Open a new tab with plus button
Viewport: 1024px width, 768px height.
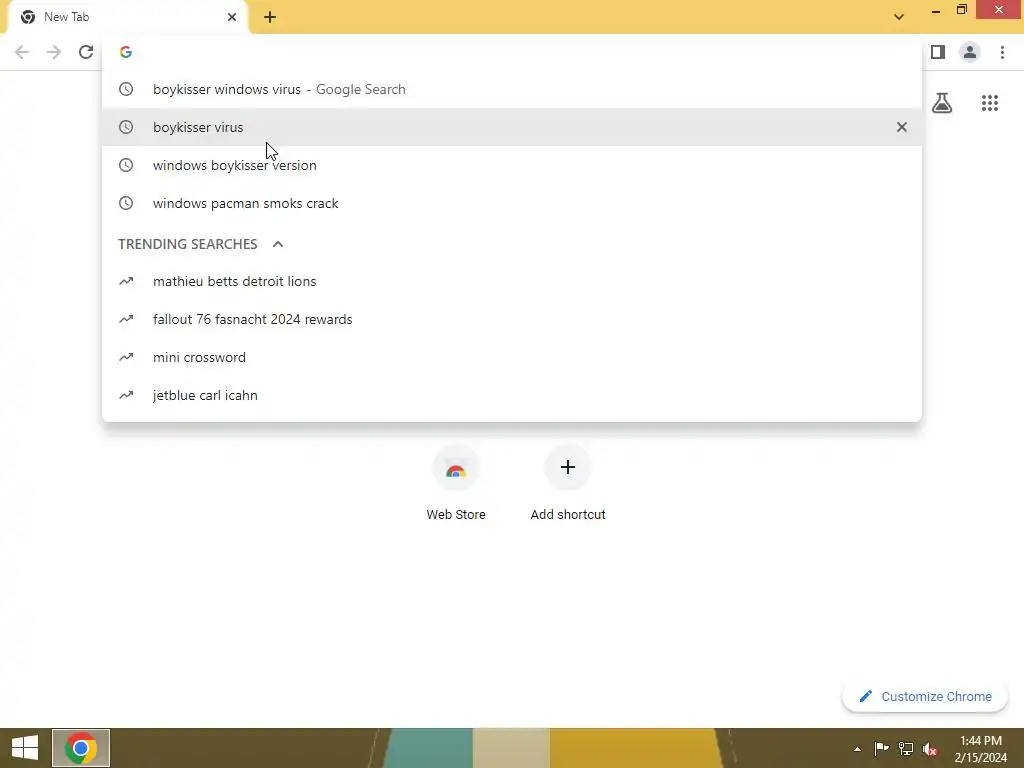(270, 17)
